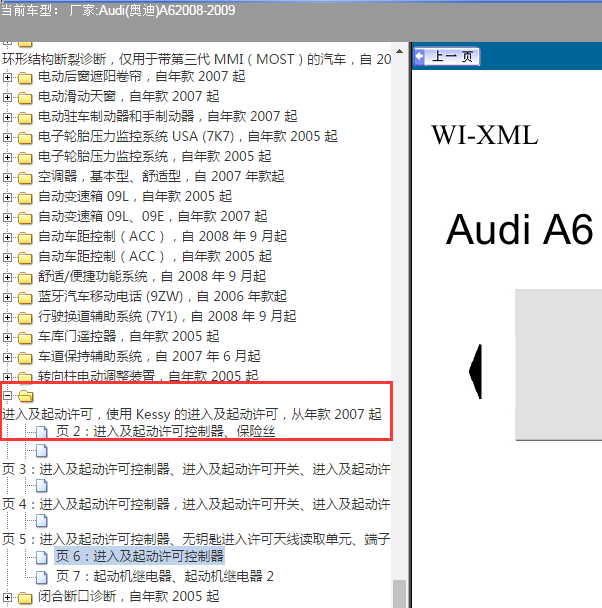Click folder icon of 行驶换道辅助系统 (7Y1)

(x=25, y=318)
